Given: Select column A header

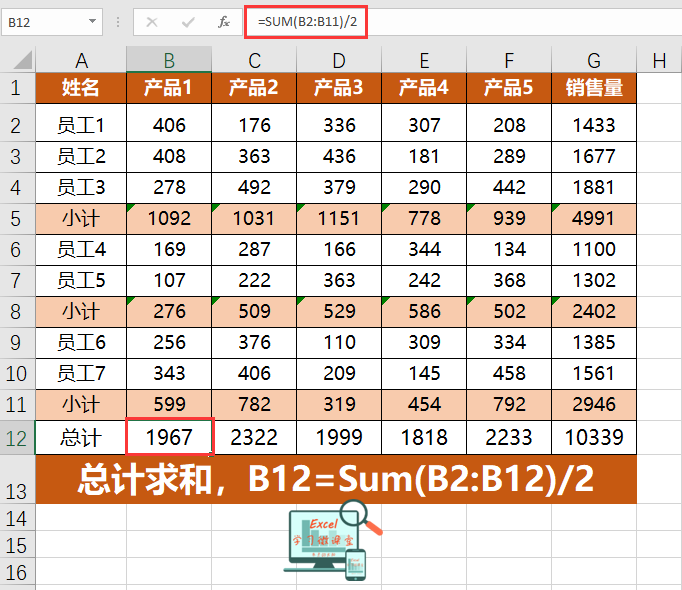Looking at the screenshot, I should (x=81, y=60).
